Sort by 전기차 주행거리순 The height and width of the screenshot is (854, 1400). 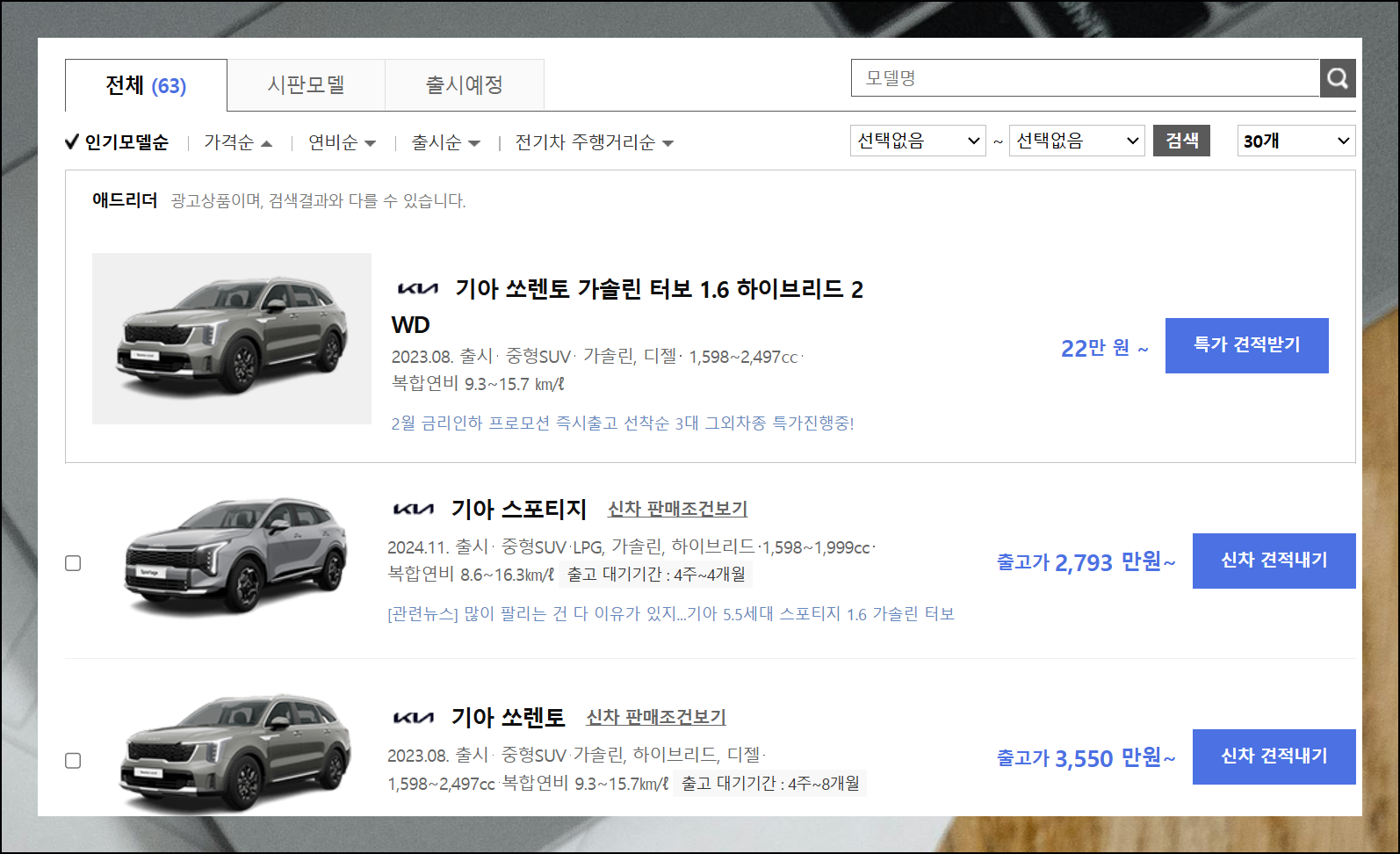(x=594, y=142)
